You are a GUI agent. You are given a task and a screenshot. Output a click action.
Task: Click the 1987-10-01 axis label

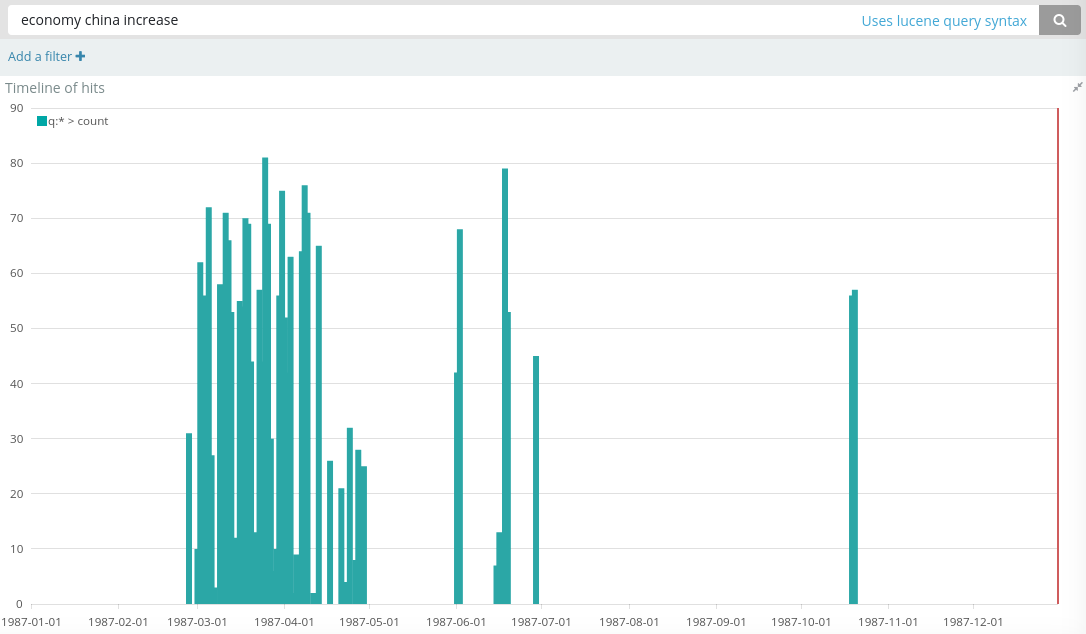click(x=801, y=622)
